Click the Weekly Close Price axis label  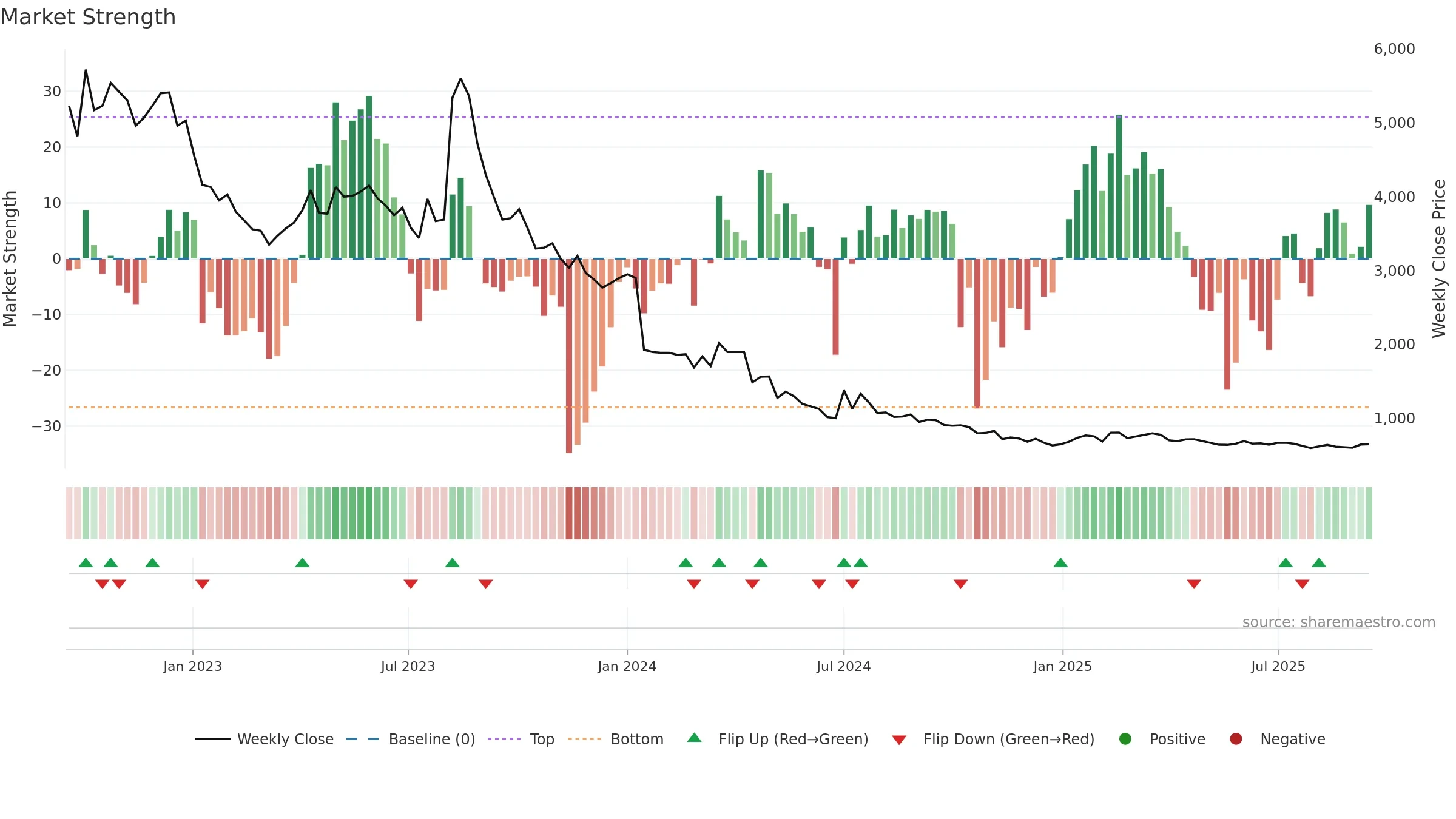(1439, 258)
